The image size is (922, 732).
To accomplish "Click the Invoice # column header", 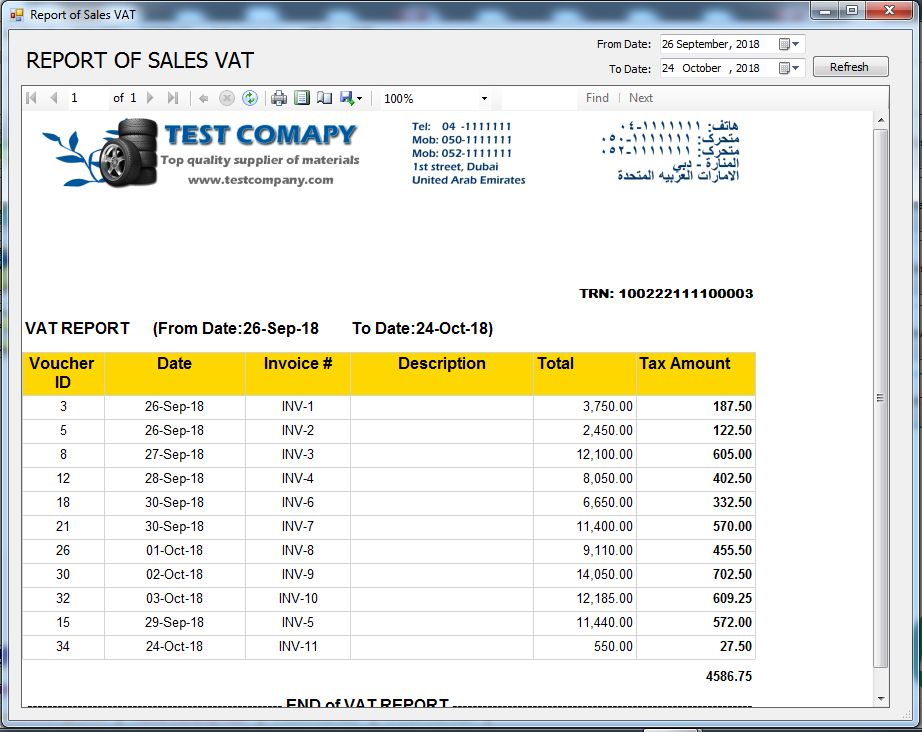I will click(298, 373).
